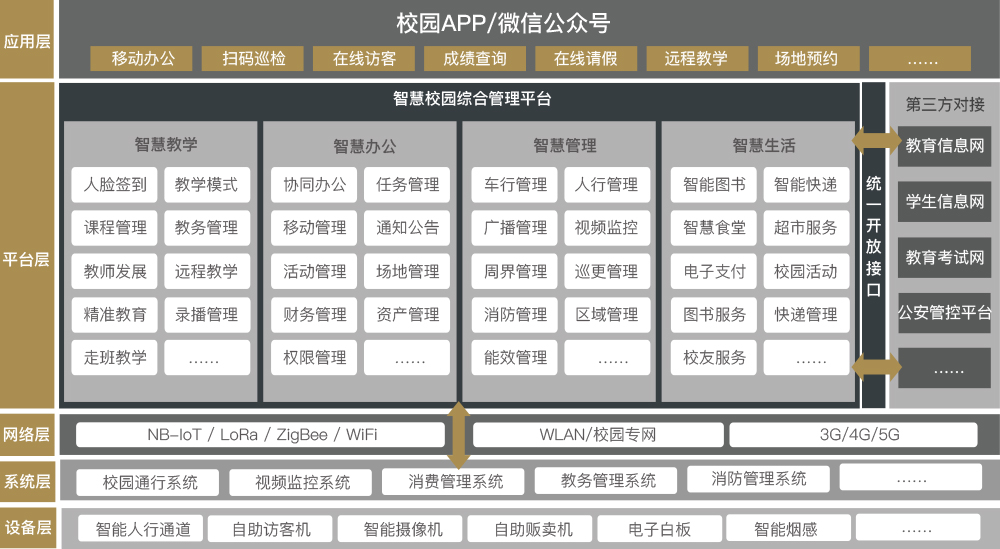1000x549 pixels.
Task: Open the 教务管理系统 box
Action: (x=606, y=481)
